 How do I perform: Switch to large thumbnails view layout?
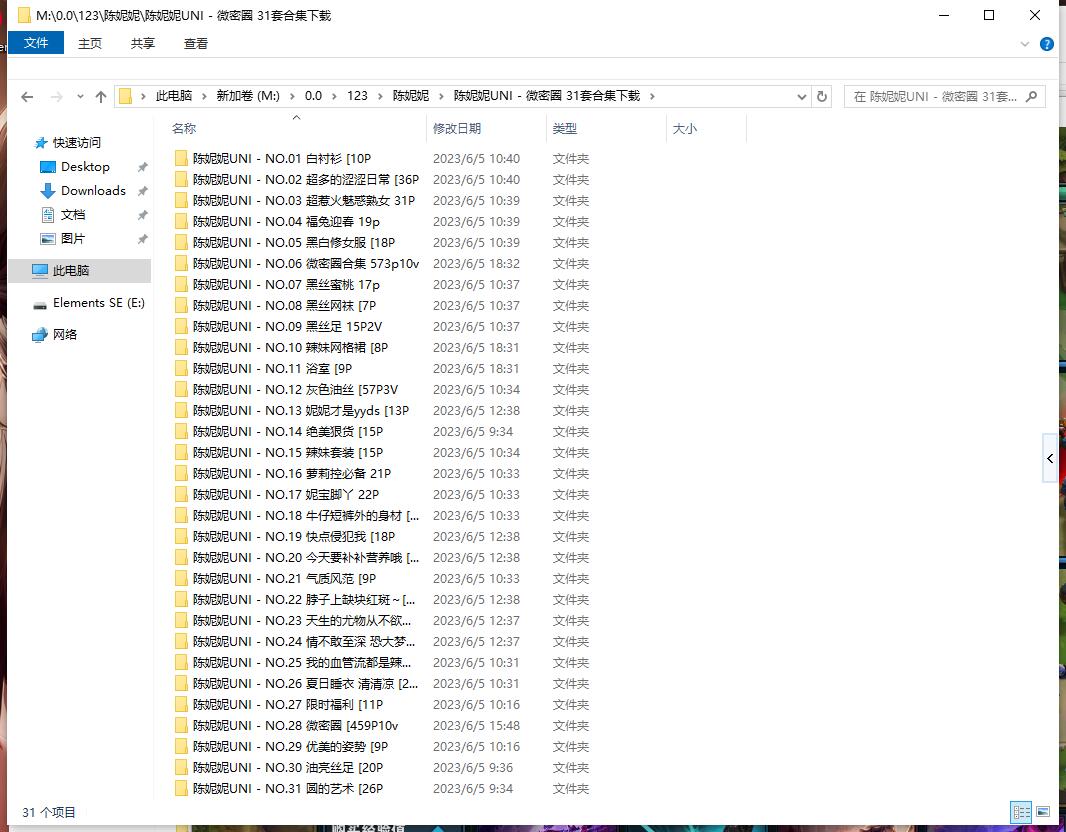[x=1044, y=812]
